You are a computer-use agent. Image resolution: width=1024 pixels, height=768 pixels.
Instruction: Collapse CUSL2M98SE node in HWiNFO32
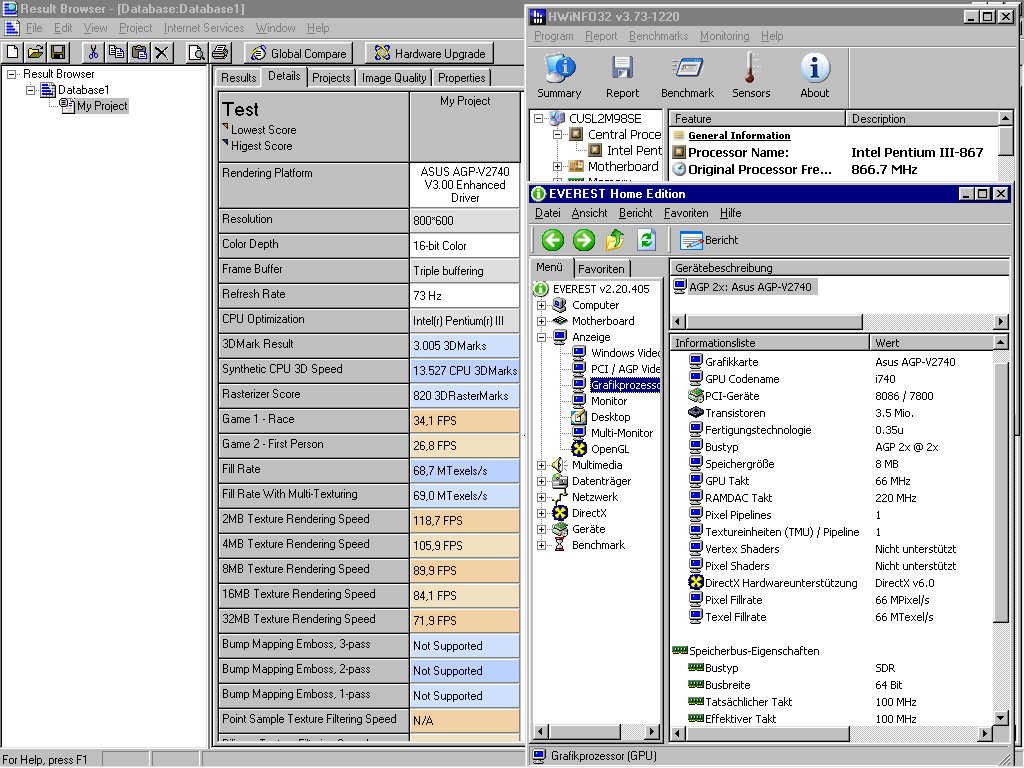pos(538,119)
